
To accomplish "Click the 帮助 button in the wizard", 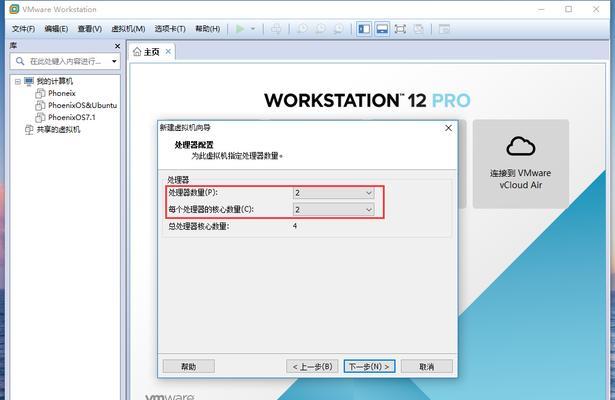I will pyautogui.click(x=189, y=366).
